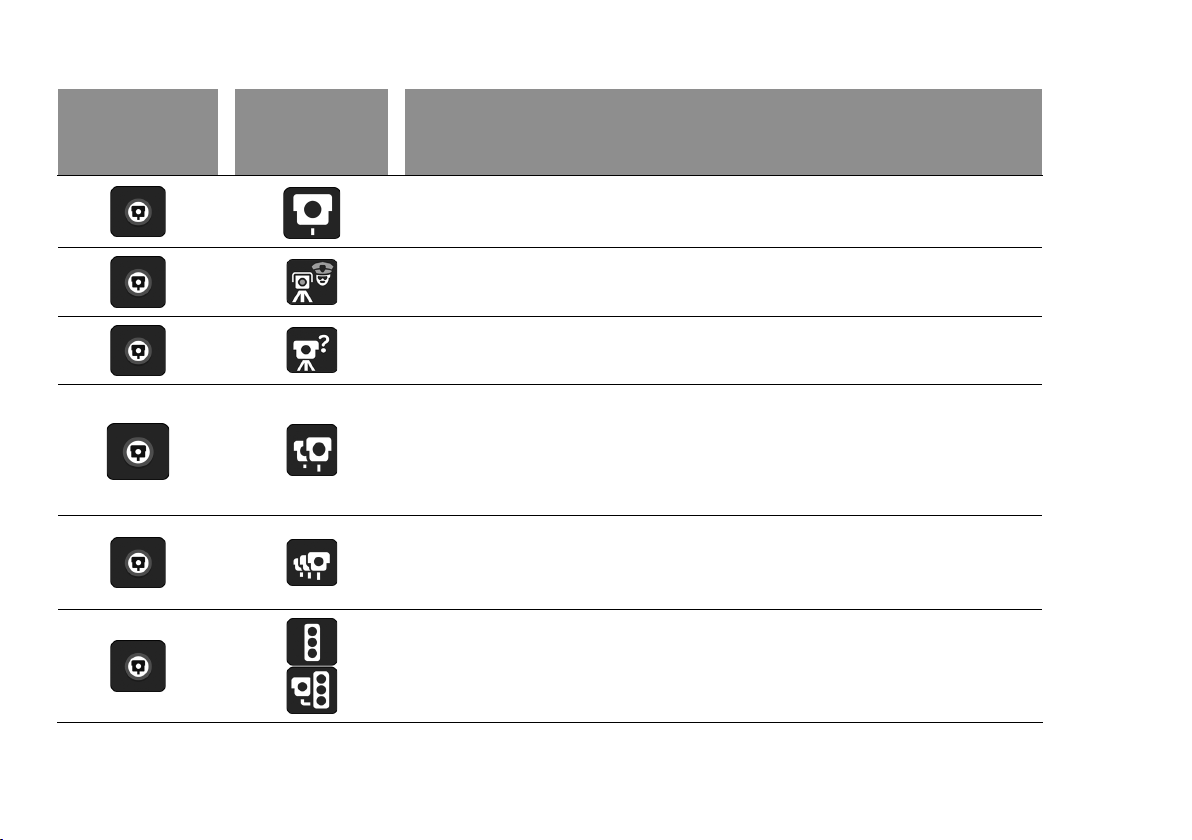Click the wide gray header cell

723,132
